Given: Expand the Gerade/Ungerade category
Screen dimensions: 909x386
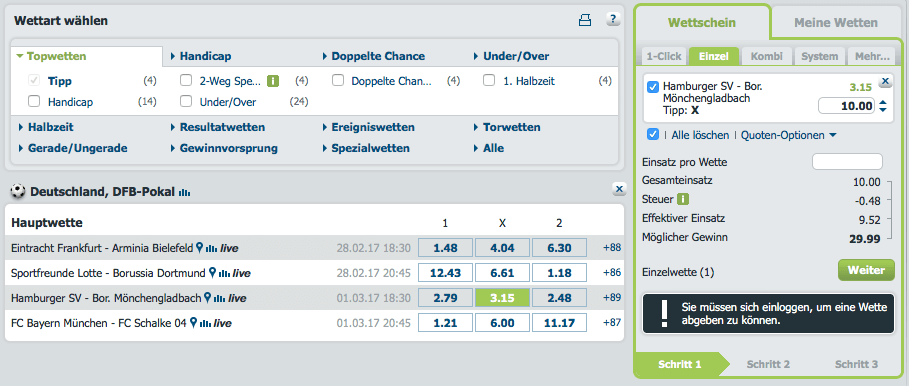Looking at the screenshot, I should [73, 148].
